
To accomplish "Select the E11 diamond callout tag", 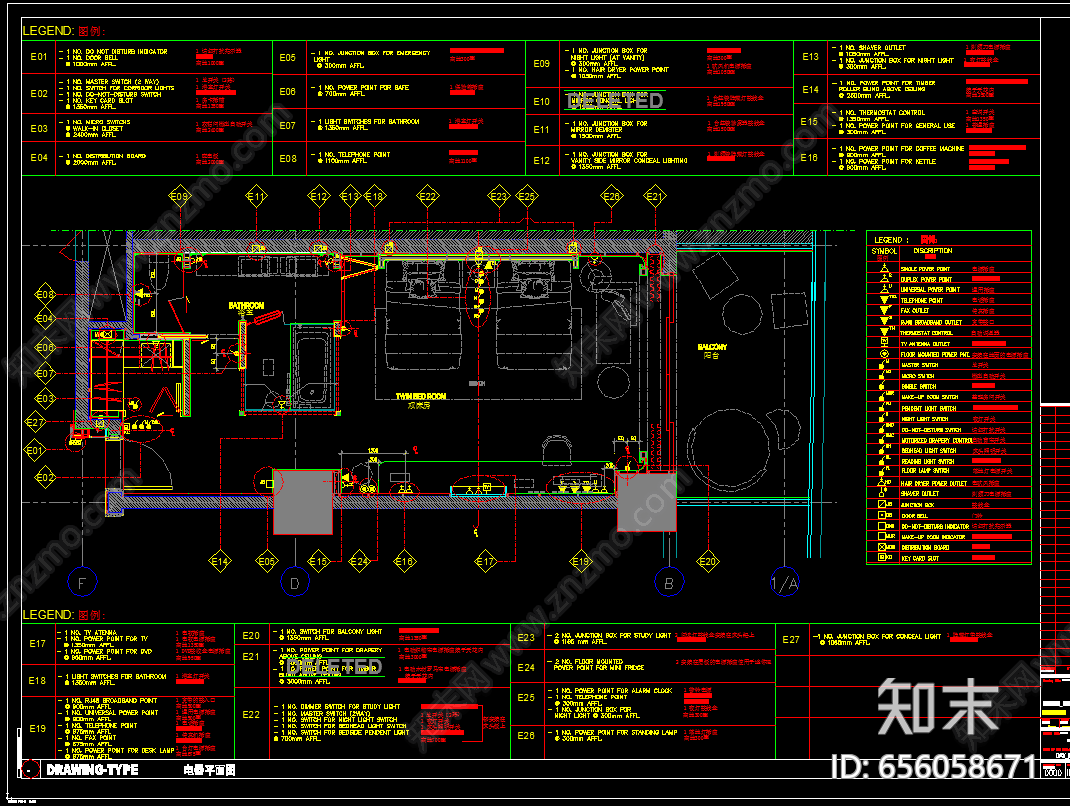I will pos(257,197).
